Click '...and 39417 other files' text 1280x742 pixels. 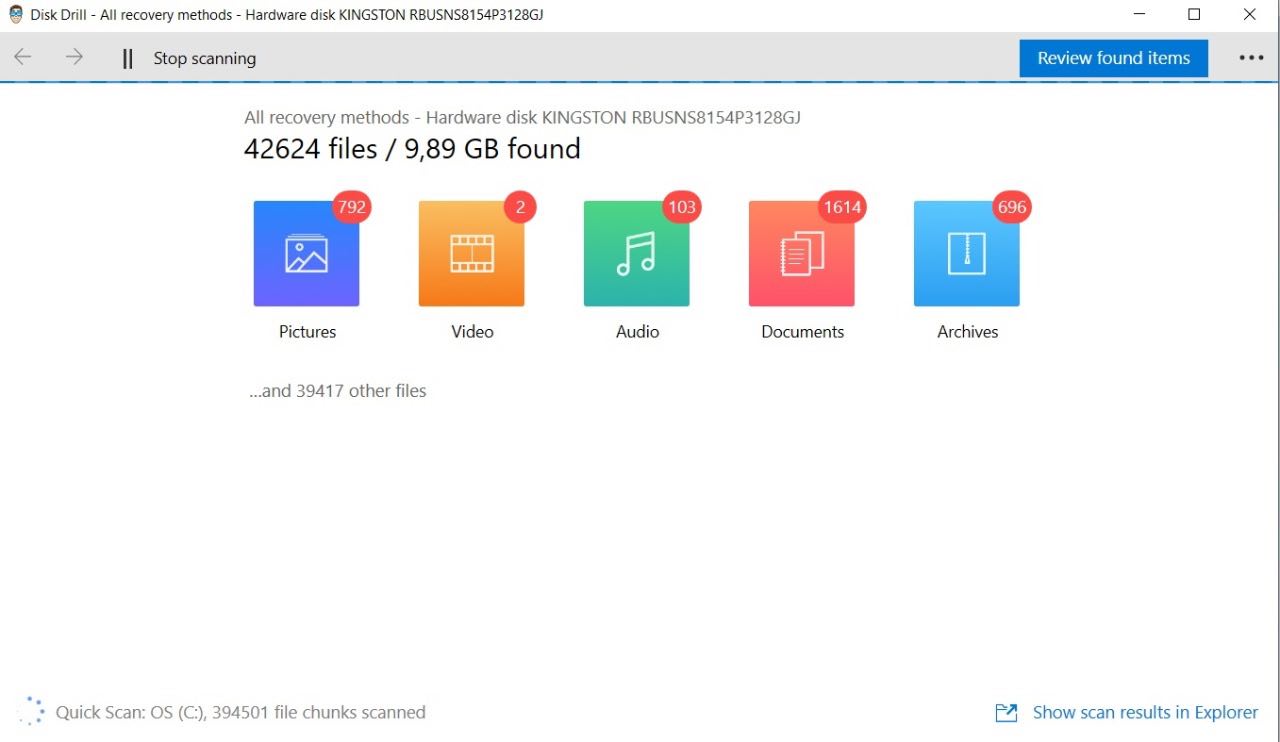coord(338,391)
